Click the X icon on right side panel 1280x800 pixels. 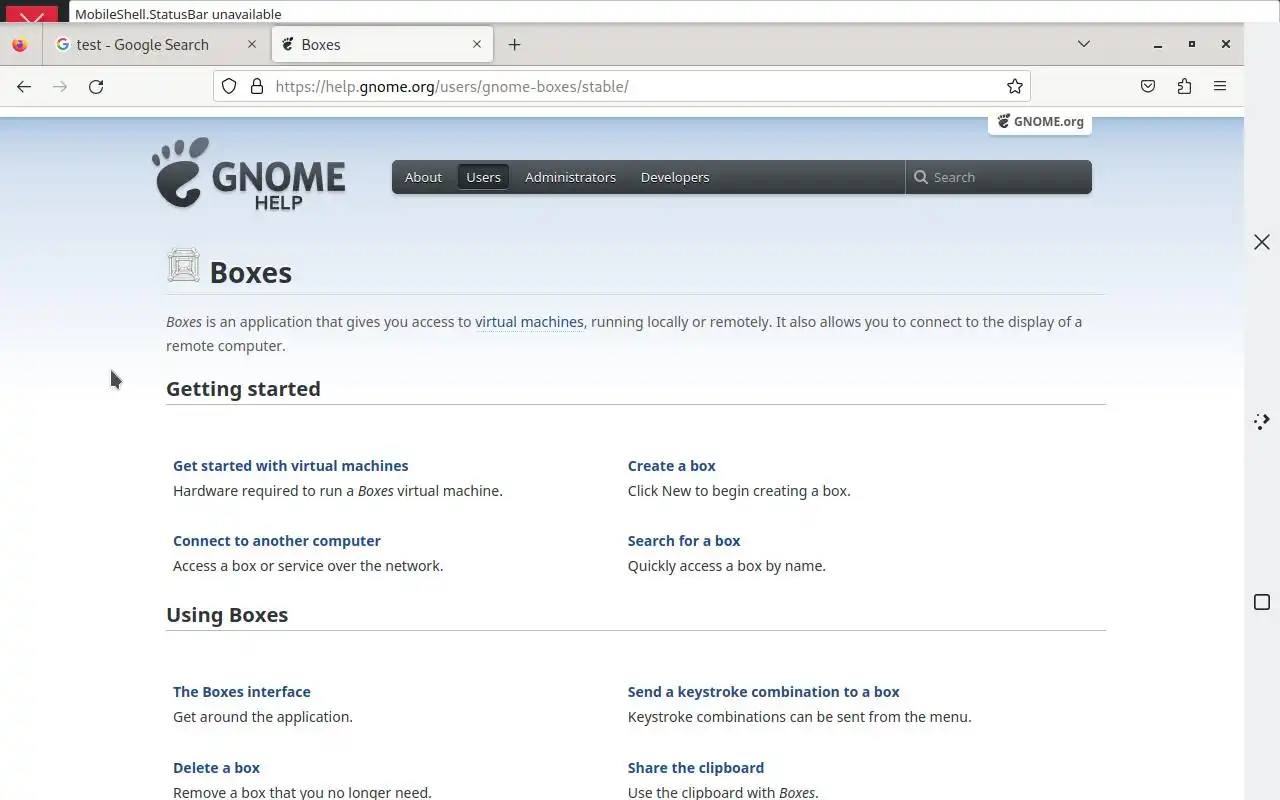pos(1262,242)
